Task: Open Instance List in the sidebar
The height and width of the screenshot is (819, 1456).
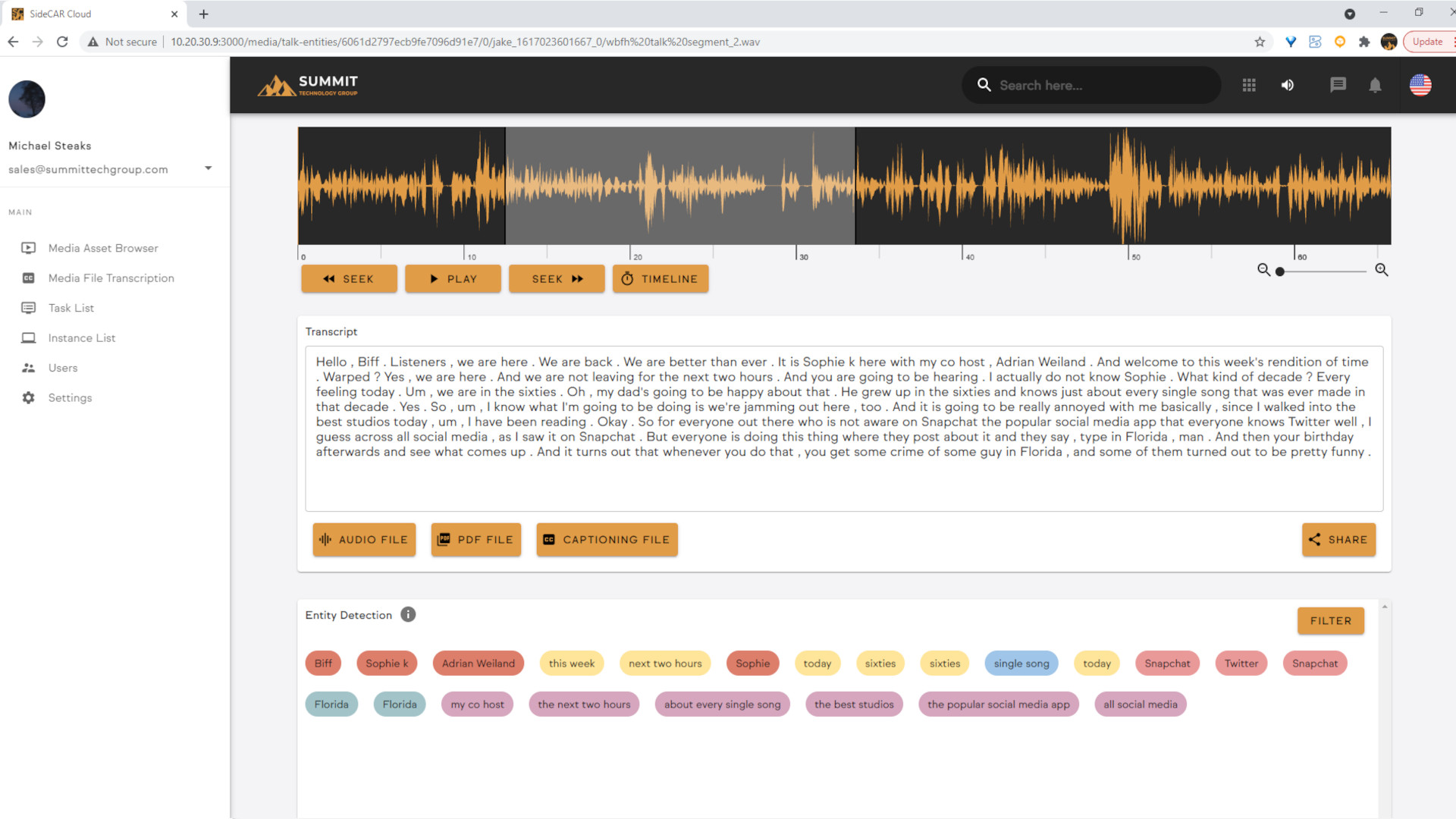Action: (x=81, y=337)
